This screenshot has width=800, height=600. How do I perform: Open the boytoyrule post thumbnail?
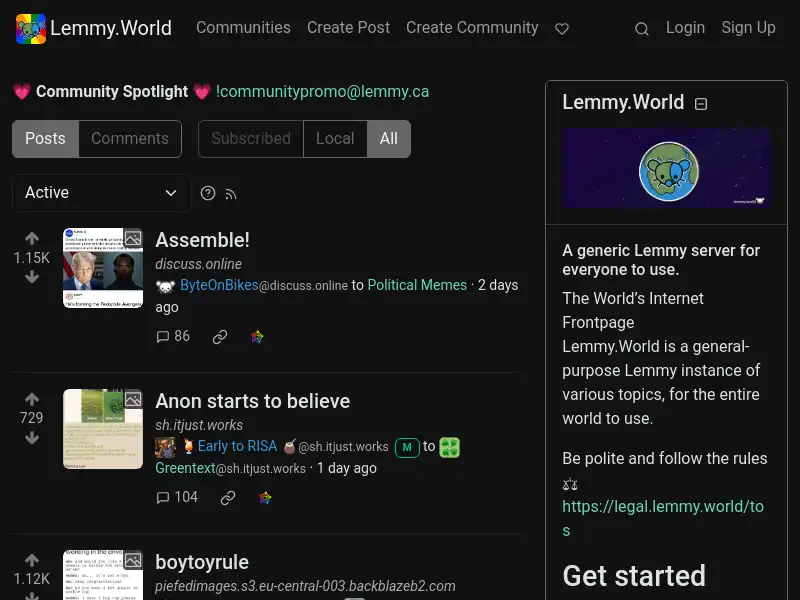[103, 575]
